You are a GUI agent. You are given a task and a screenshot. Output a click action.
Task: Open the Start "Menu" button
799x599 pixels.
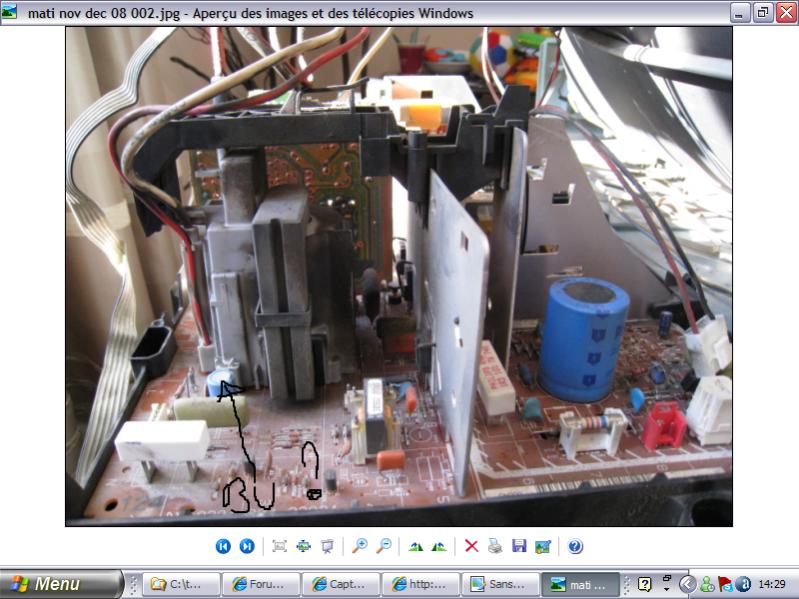[x=62, y=584]
